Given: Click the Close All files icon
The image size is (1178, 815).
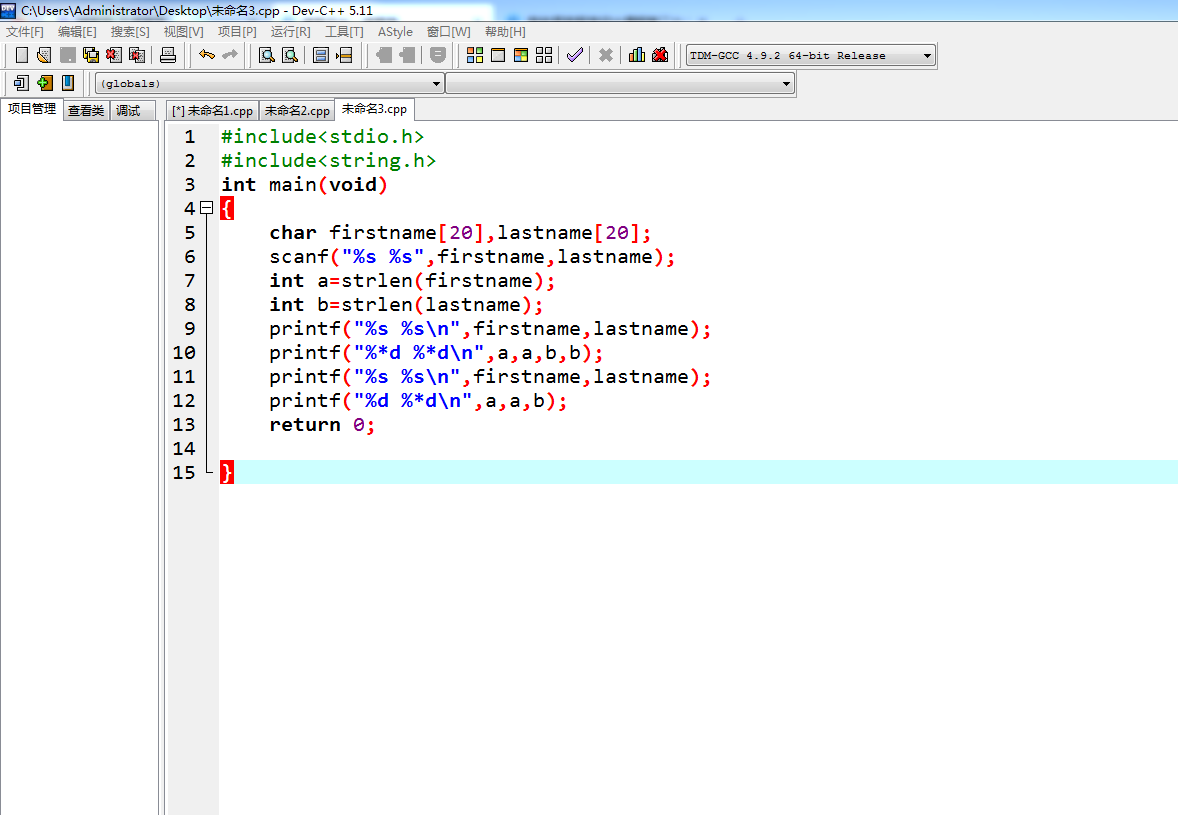Looking at the screenshot, I should pos(137,55).
